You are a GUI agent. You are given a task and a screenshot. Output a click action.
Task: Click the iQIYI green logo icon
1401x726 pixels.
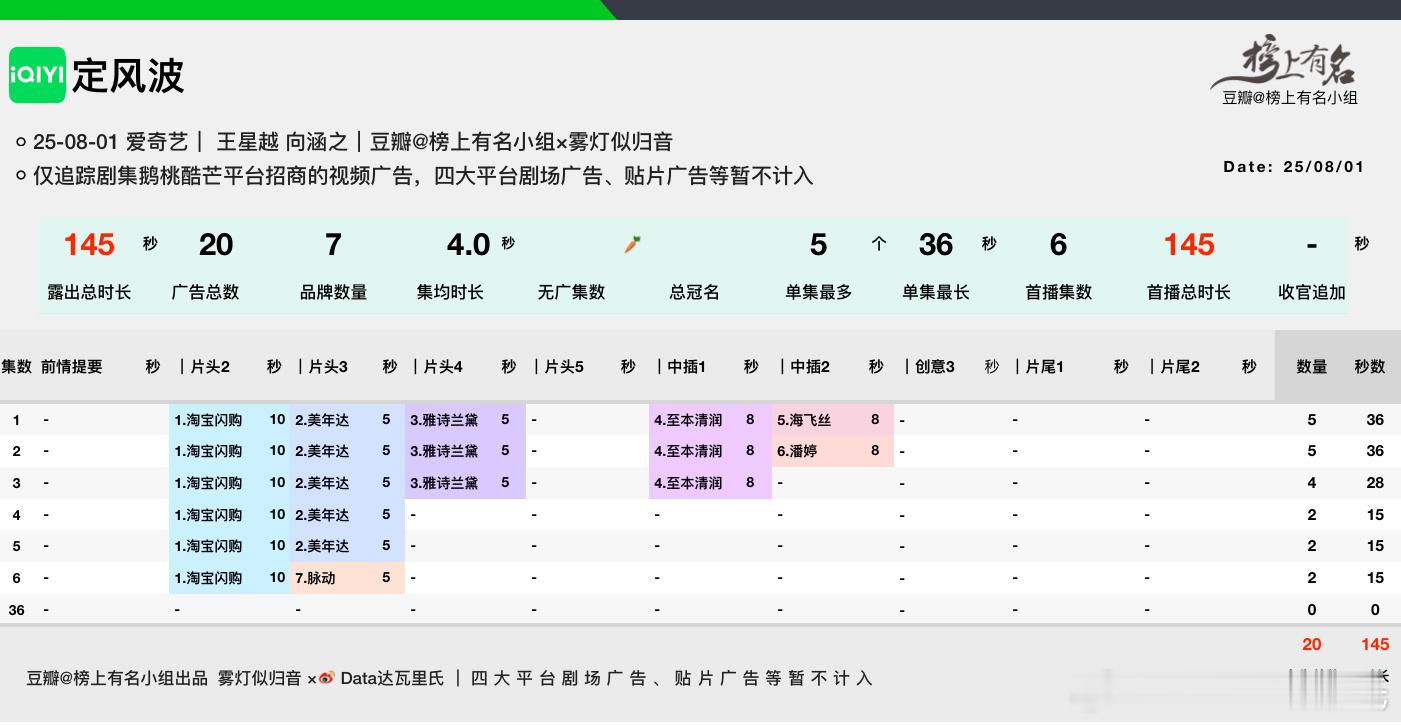coord(37,75)
